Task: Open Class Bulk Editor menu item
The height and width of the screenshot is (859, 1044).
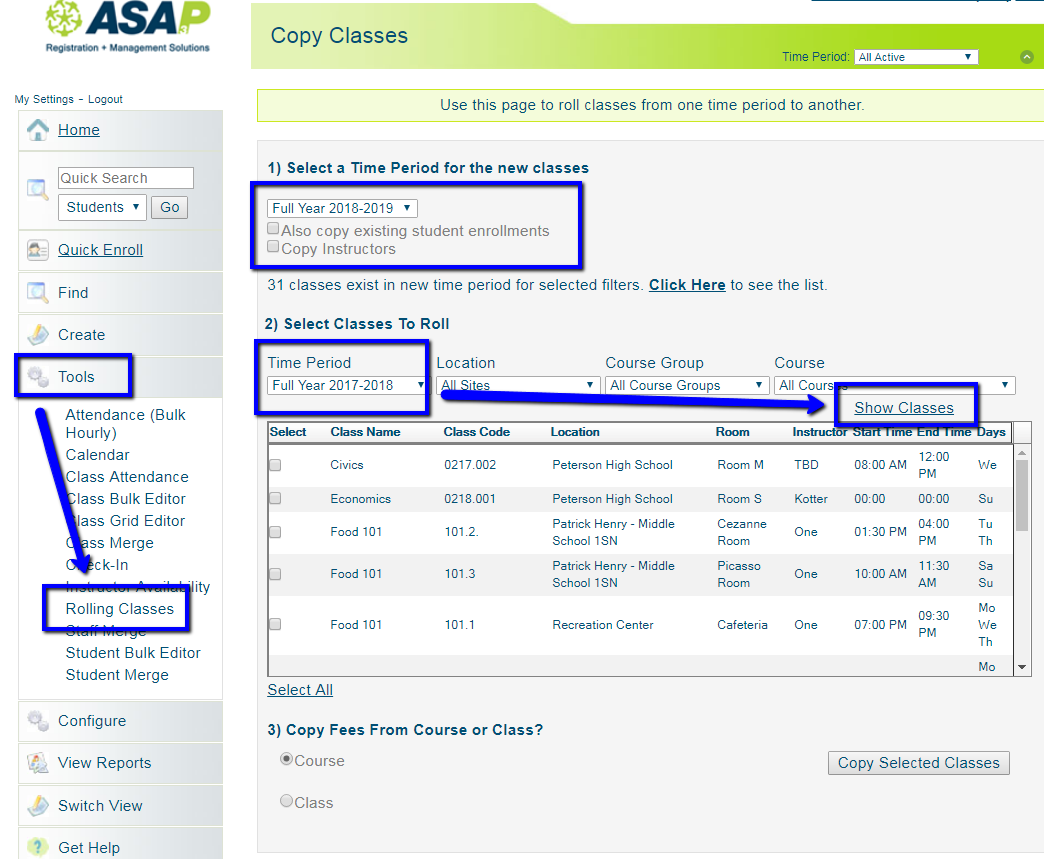Action: point(126,499)
